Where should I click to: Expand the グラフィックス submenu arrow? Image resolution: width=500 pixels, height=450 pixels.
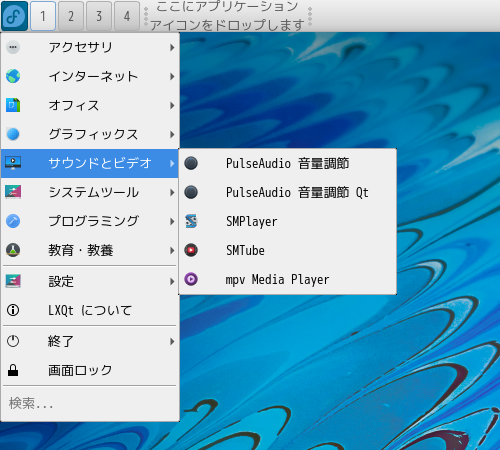click(172, 134)
